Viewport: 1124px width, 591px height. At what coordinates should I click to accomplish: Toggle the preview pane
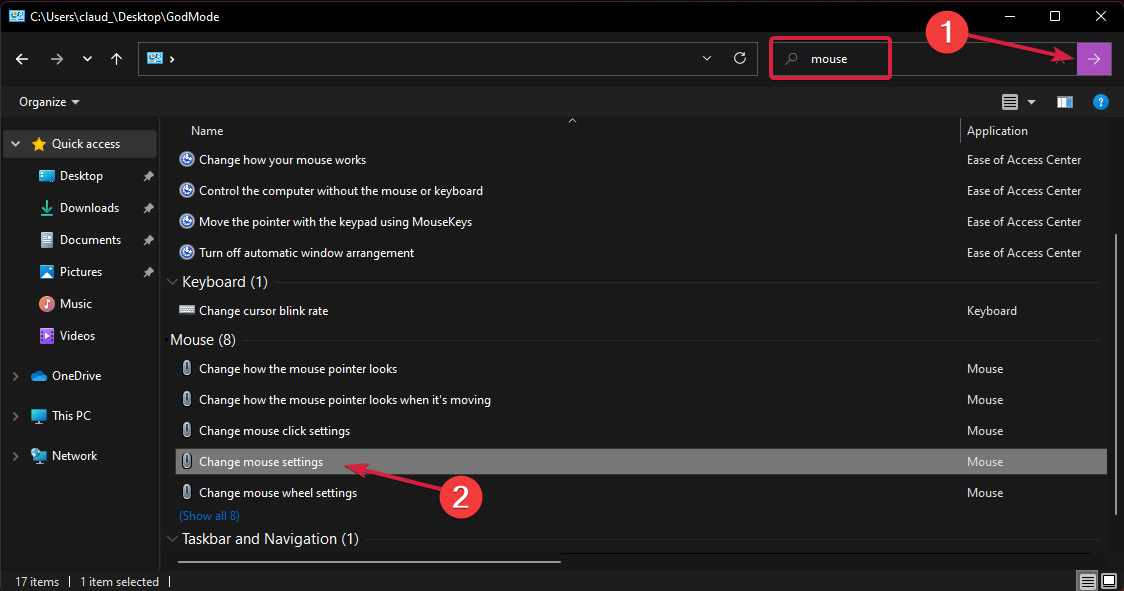tap(1065, 102)
